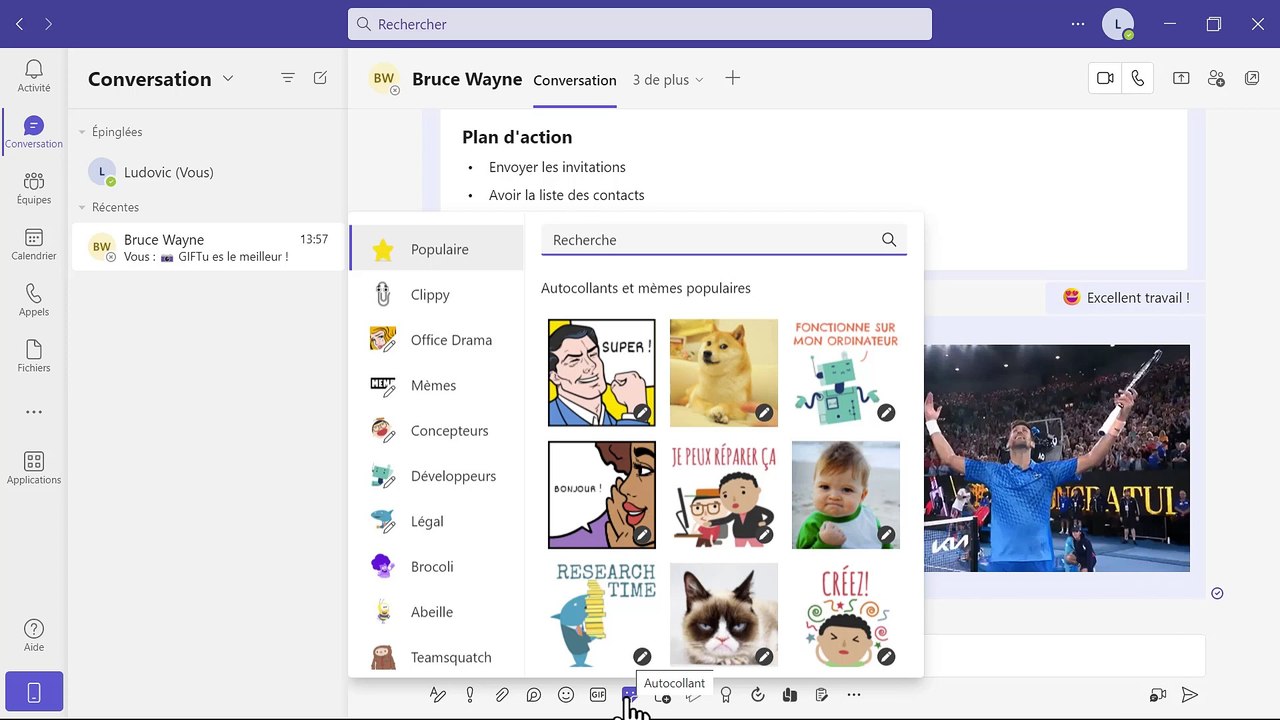This screenshot has width=1280, height=720.
Task: Pop out the chat window
Action: tap(1252, 78)
